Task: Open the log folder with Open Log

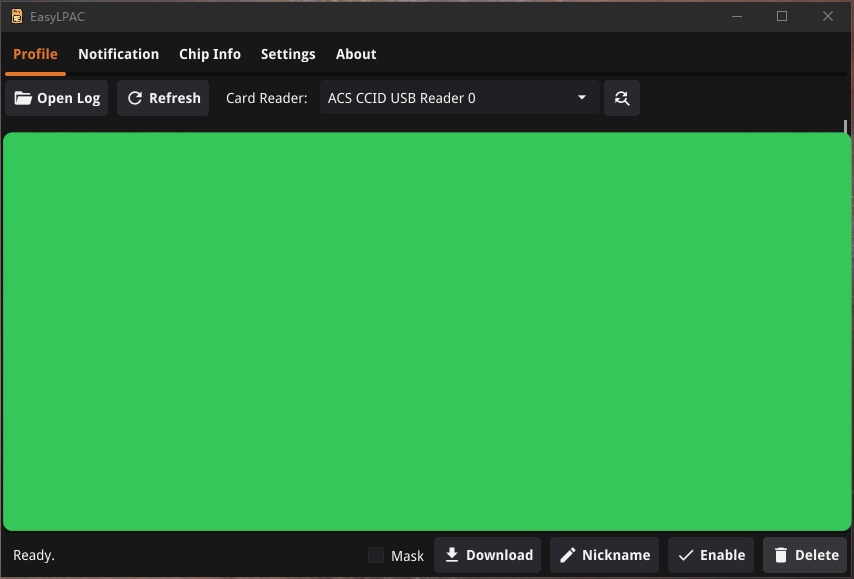Action: point(57,98)
